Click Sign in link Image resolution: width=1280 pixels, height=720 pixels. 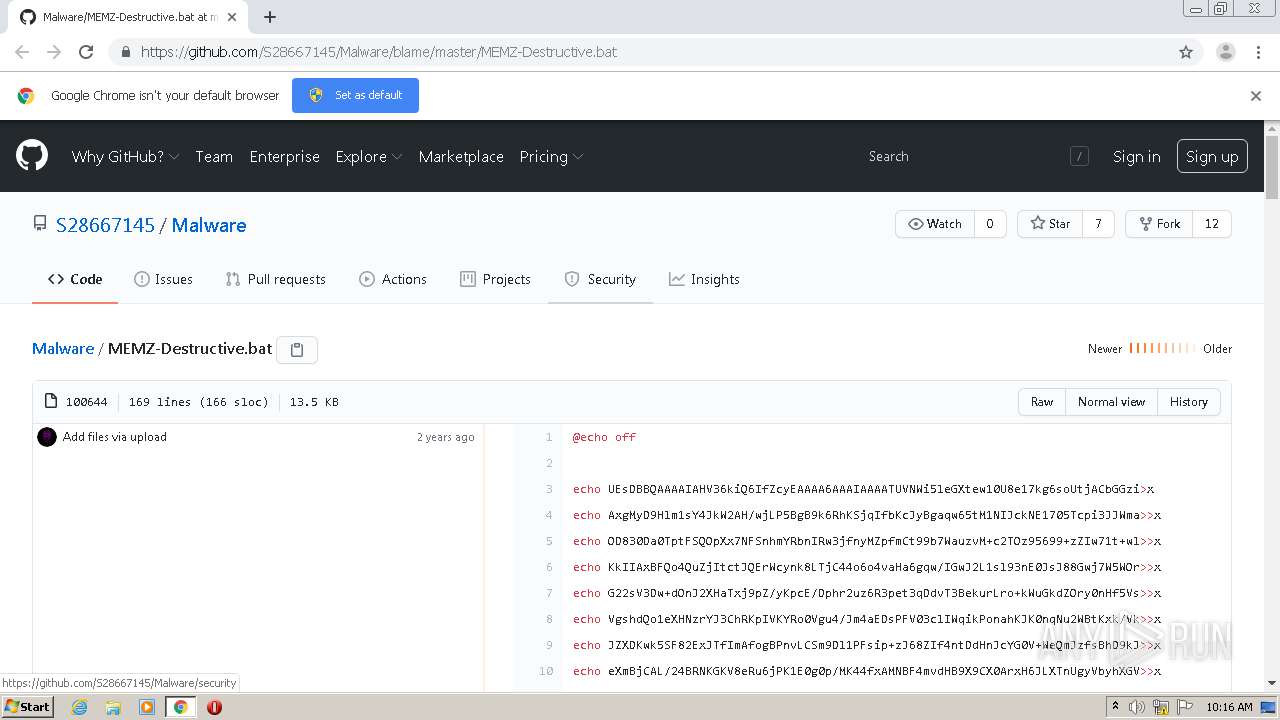coord(1137,157)
